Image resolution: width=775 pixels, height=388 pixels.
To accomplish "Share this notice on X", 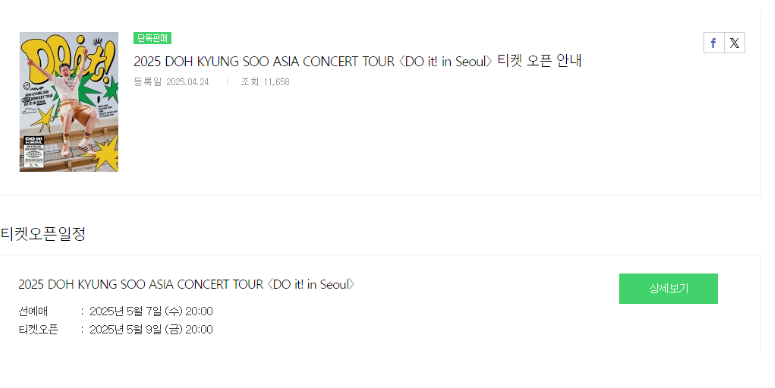I will [x=734, y=43].
